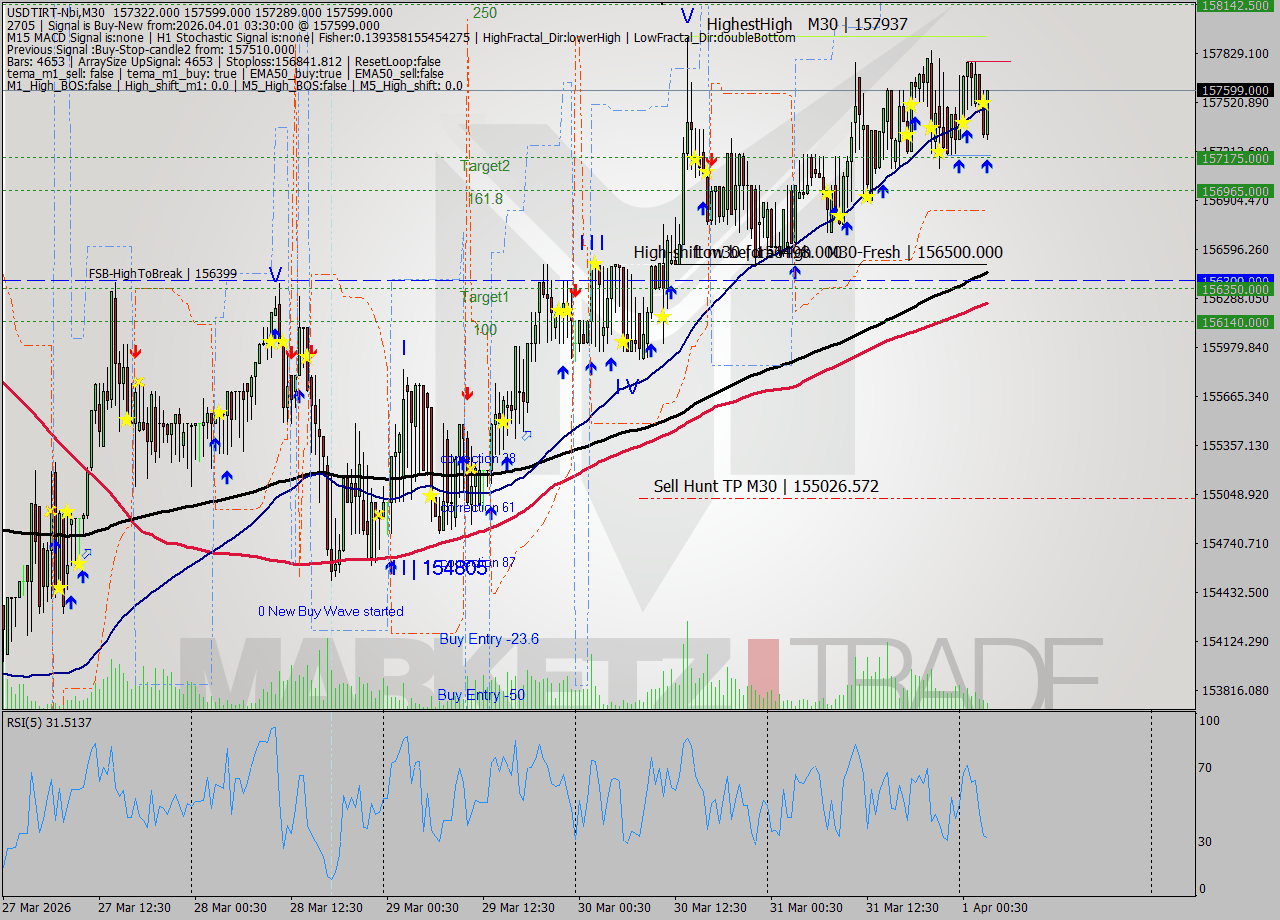Screen dimensions: 1280x920
Task: Click the 'Sell Hunt TP M30 | 155026.572' label
Action: pyautogui.click(x=766, y=487)
